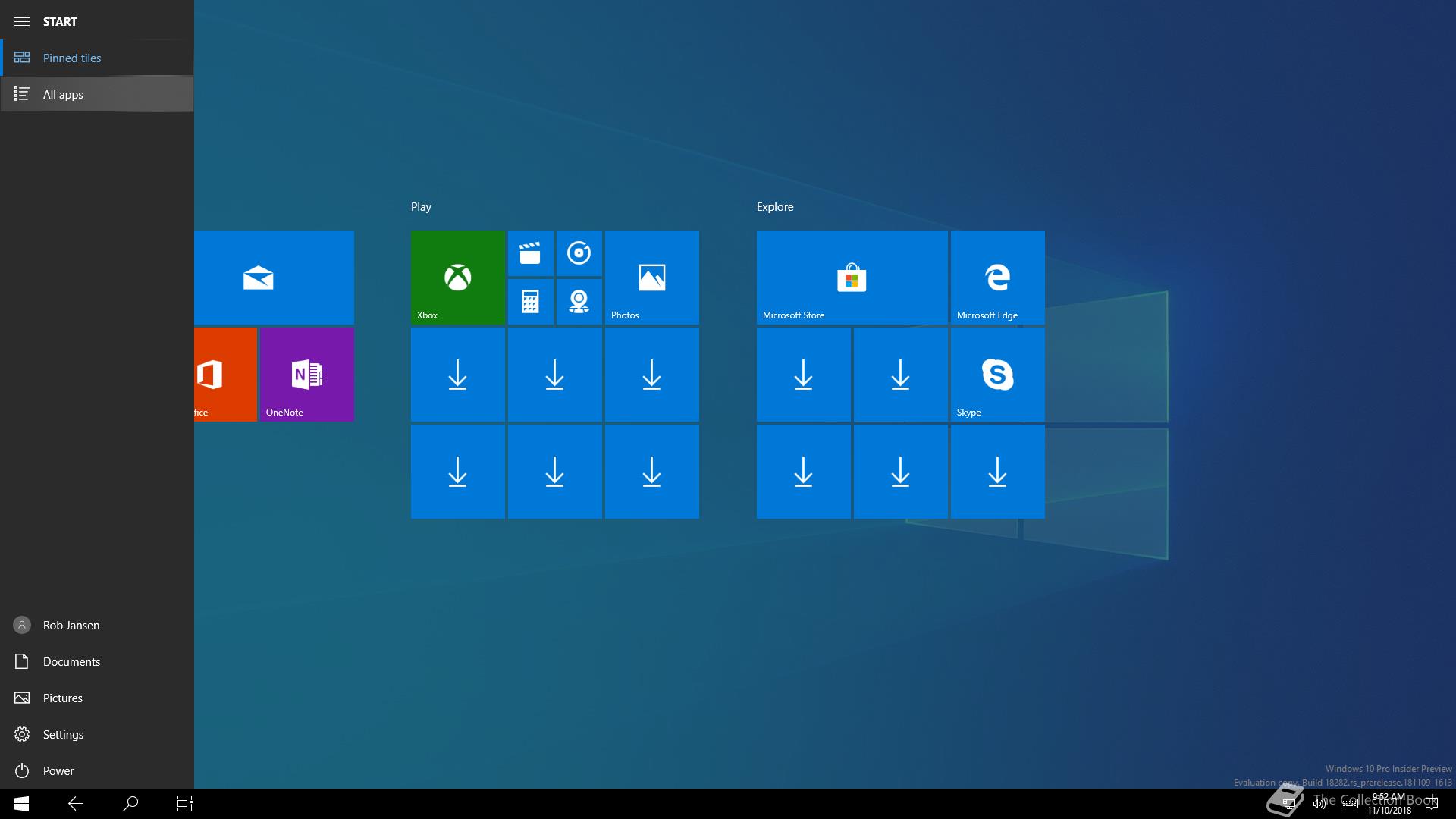Open the Photos tile

(x=652, y=278)
